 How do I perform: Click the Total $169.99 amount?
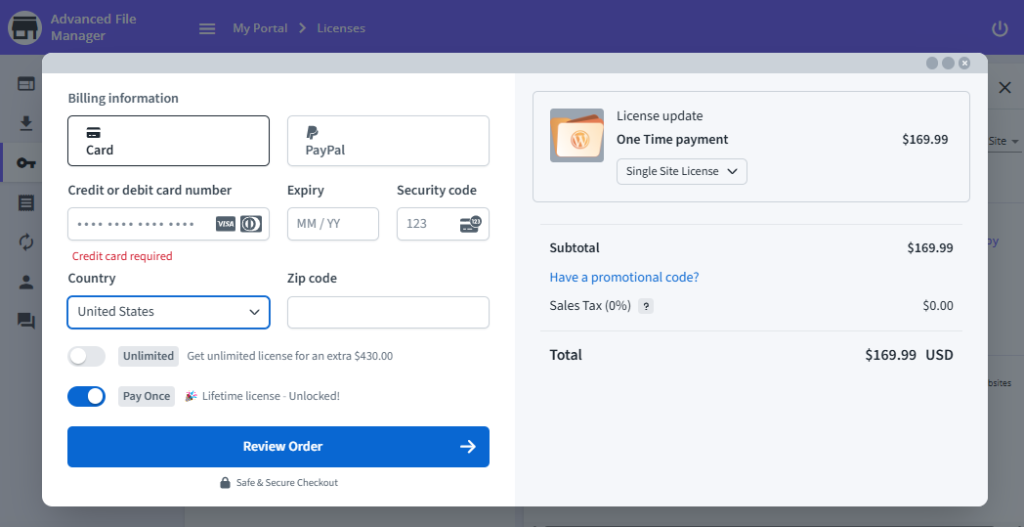point(891,355)
